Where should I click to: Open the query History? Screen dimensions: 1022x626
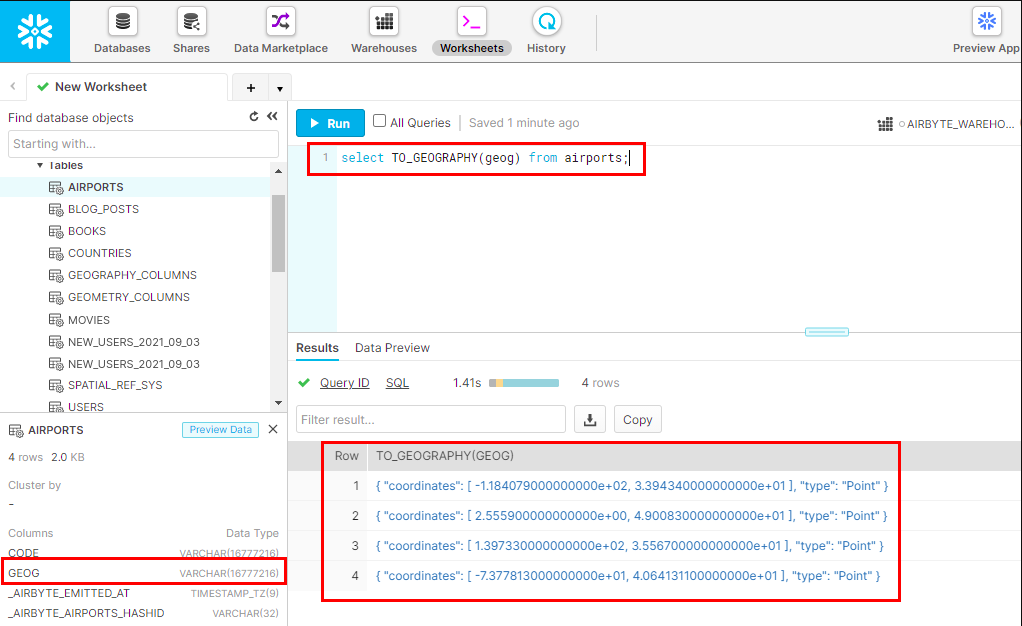(x=546, y=30)
